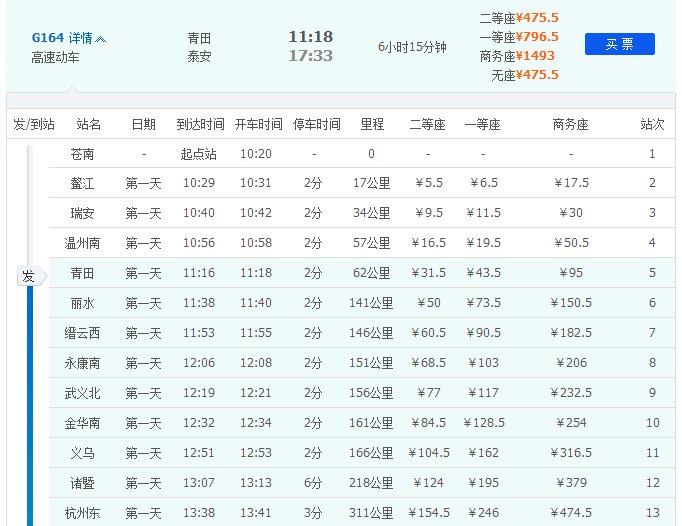Click the 杭州东 station name
This screenshot has height=526, width=682.
pyautogui.click(x=84, y=513)
